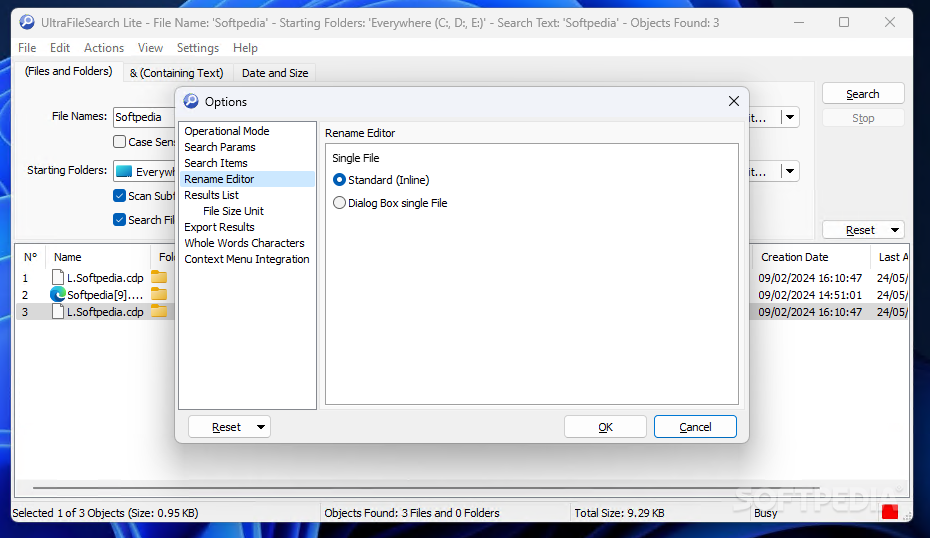Close the Options dialog with X
The image size is (930, 538).
[734, 101]
